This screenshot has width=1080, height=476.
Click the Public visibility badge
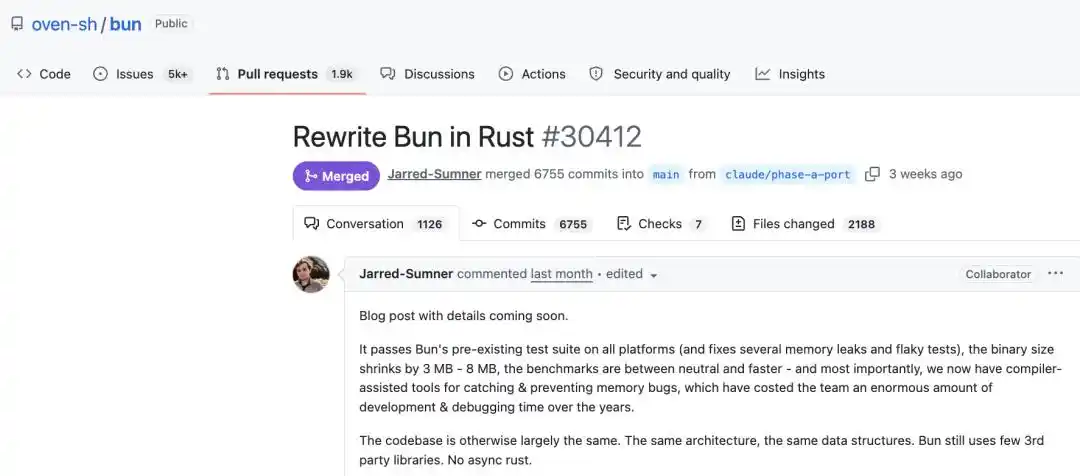(171, 23)
